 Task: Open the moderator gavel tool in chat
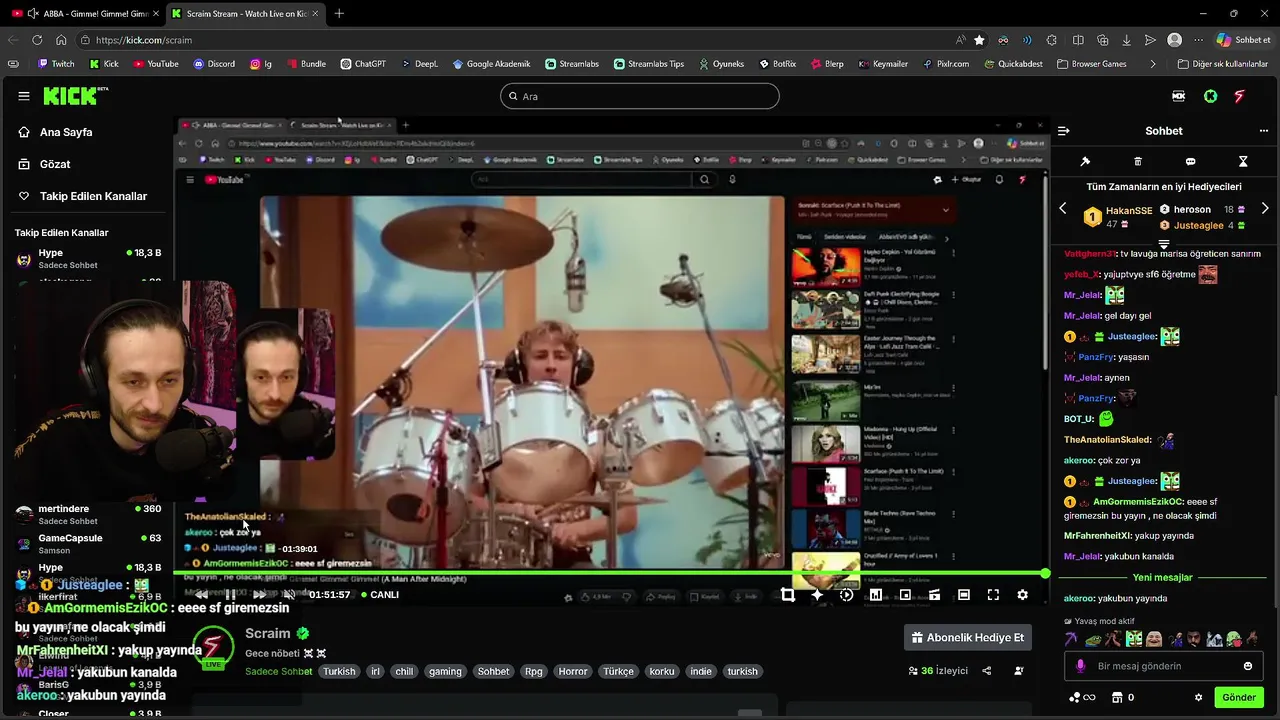(x=1085, y=161)
